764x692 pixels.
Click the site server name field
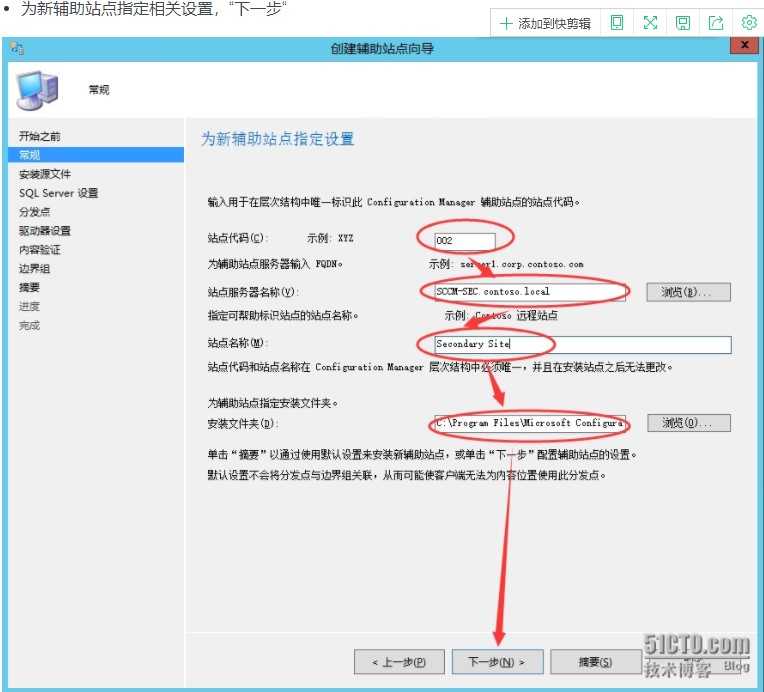coord(530,291)
